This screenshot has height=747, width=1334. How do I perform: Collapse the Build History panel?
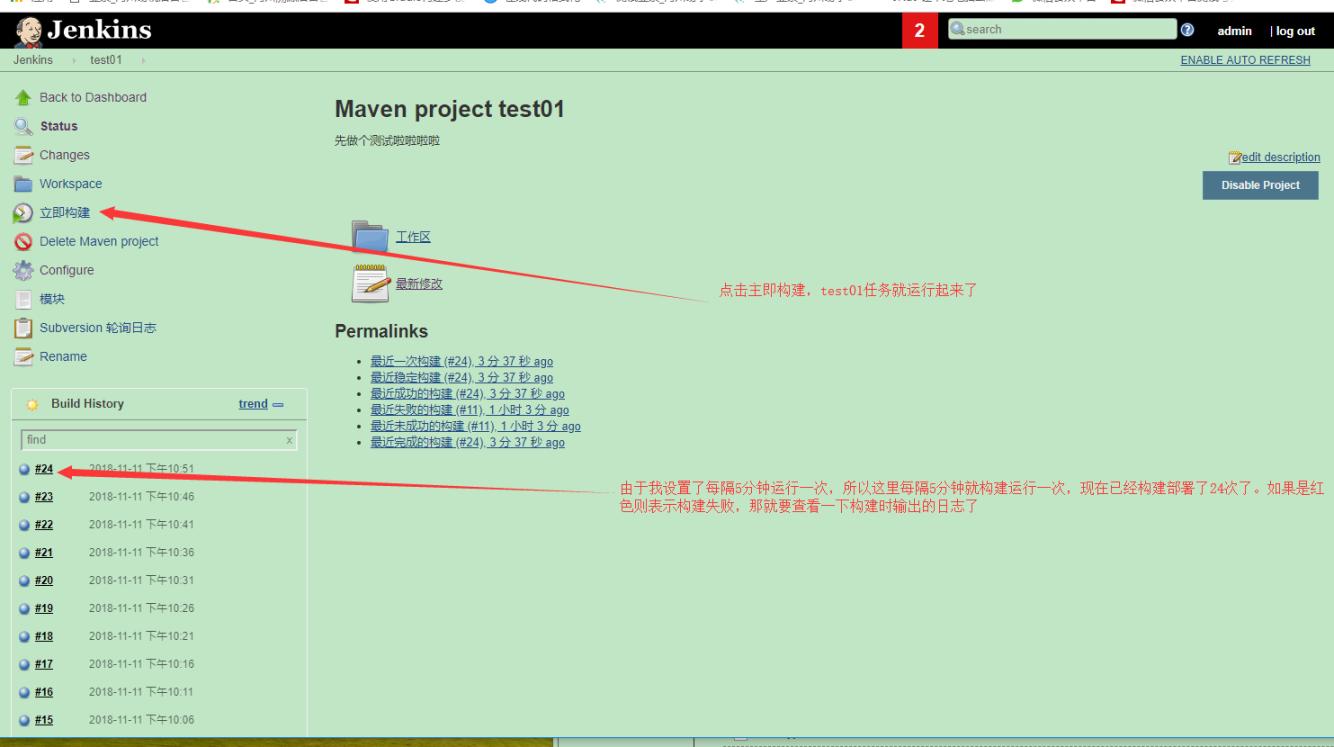277,404
